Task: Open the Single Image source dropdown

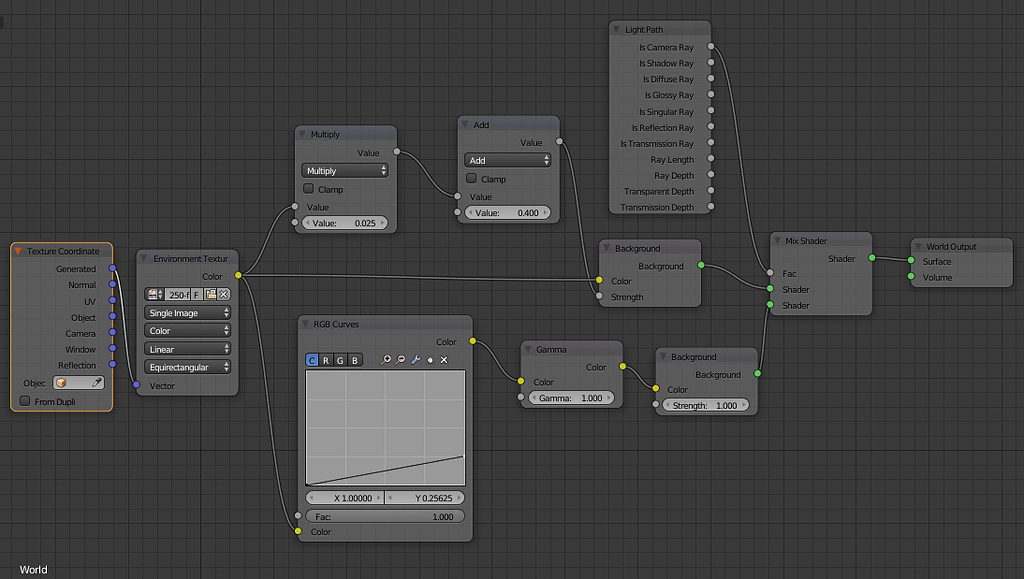Action: click(187, 313)
